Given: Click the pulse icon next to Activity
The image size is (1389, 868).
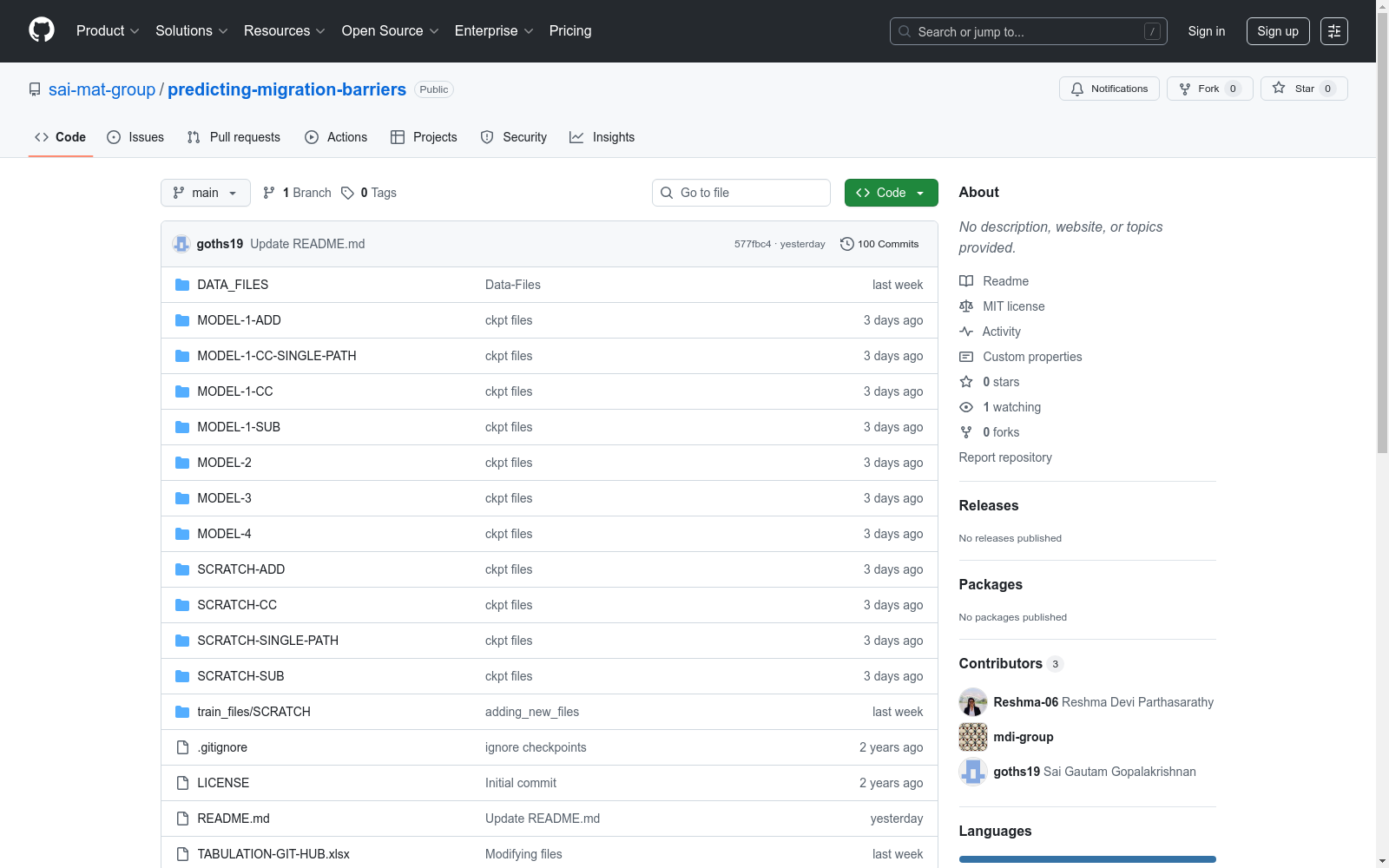Looking at the screenshot, I should (x=966, y=332).
